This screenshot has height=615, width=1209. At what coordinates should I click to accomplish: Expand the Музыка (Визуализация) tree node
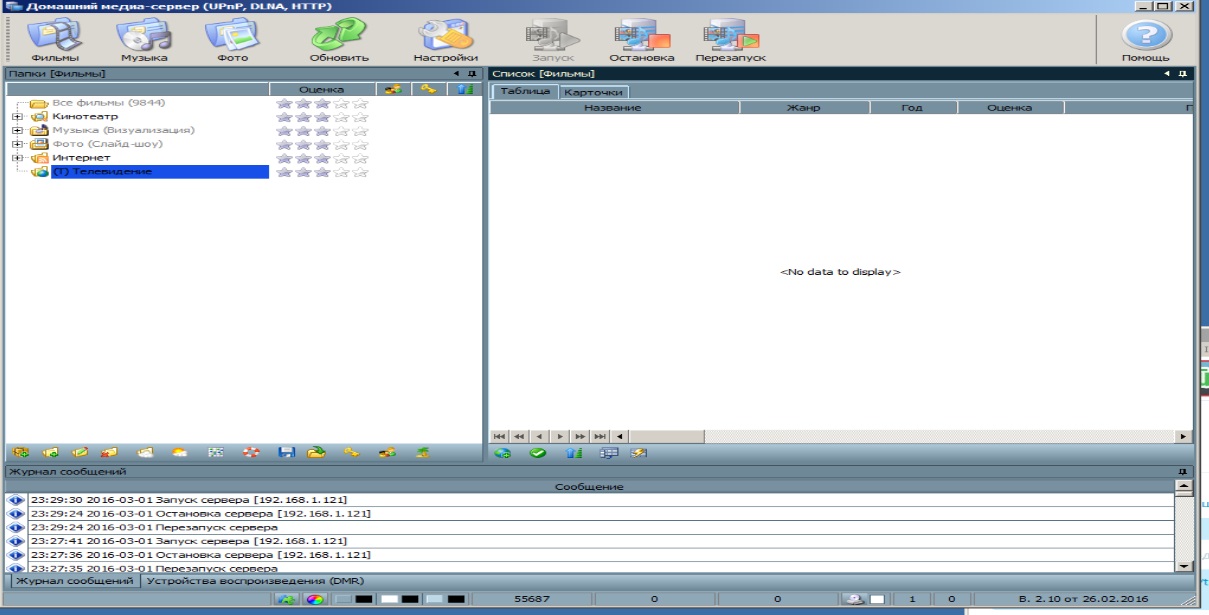tap(17, 131)
